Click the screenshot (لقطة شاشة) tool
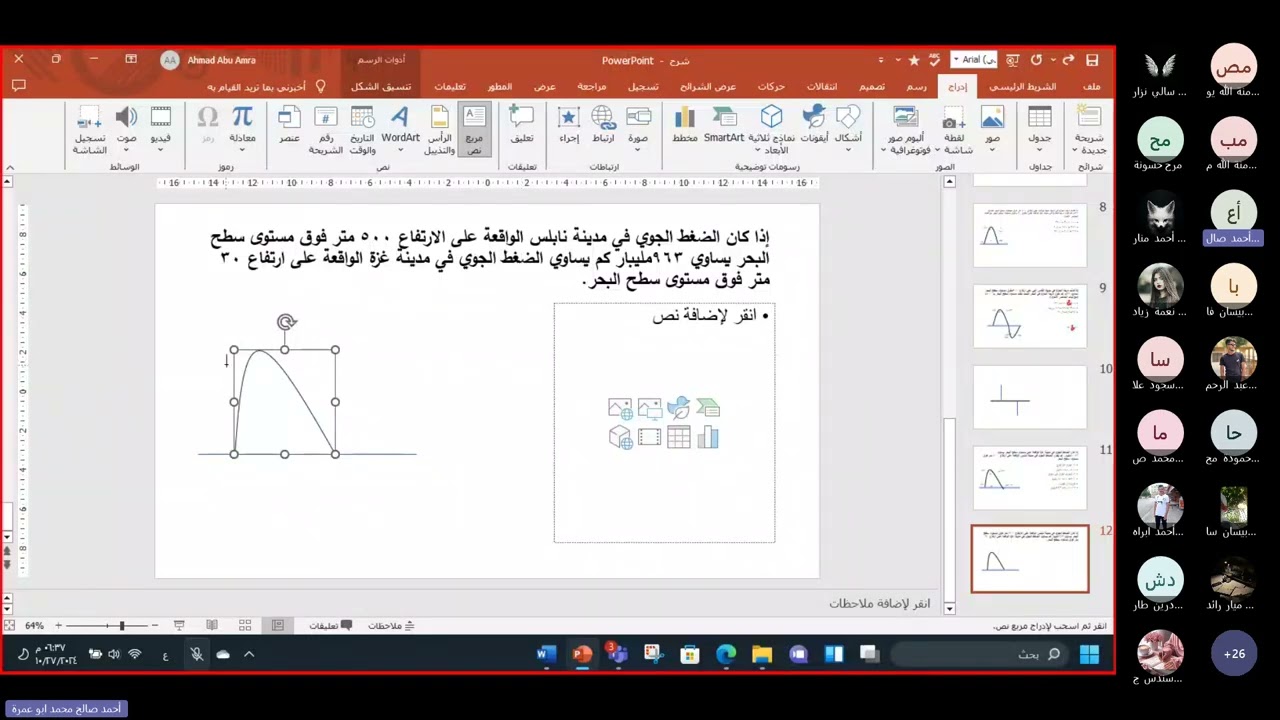The width and height of the screenshot is (1280, 720). pyautogui.click(x=954, y=130)
